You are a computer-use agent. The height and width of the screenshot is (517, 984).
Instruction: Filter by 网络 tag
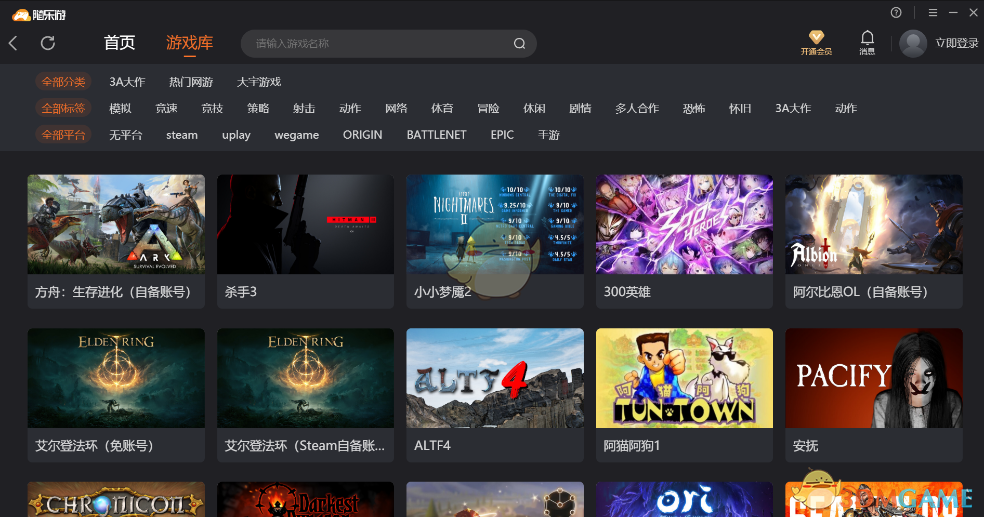point(396,109)
